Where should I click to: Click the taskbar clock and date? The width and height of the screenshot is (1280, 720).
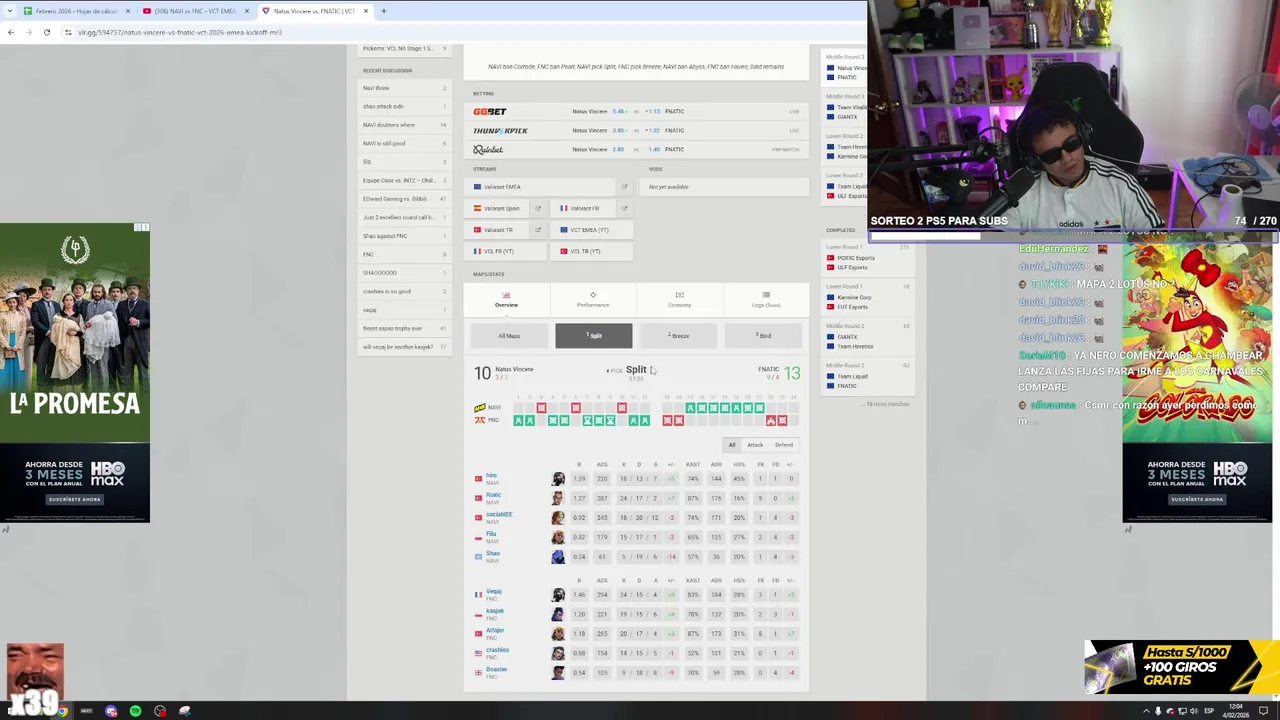(1235, 711)
